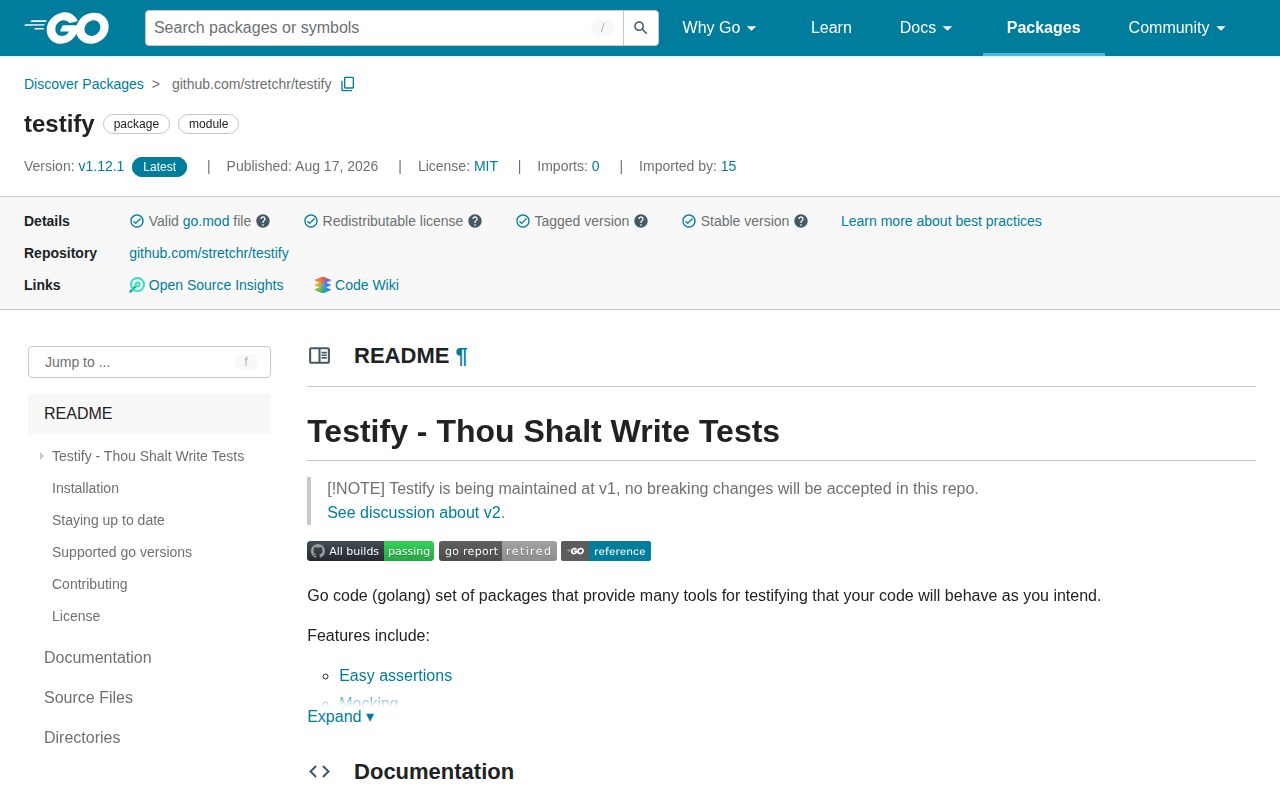Screen dimensions: 1280x800
Task: Click the Open Source Insights icon
Action: (137, 285)
